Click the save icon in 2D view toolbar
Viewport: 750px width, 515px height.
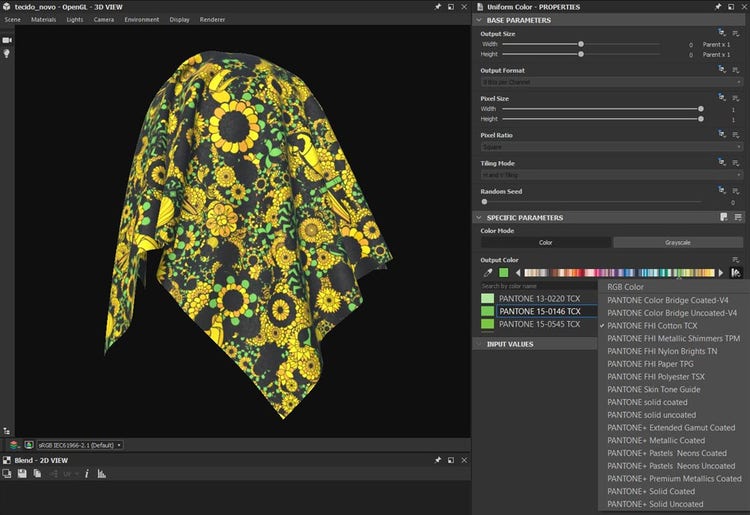[22, 473]
